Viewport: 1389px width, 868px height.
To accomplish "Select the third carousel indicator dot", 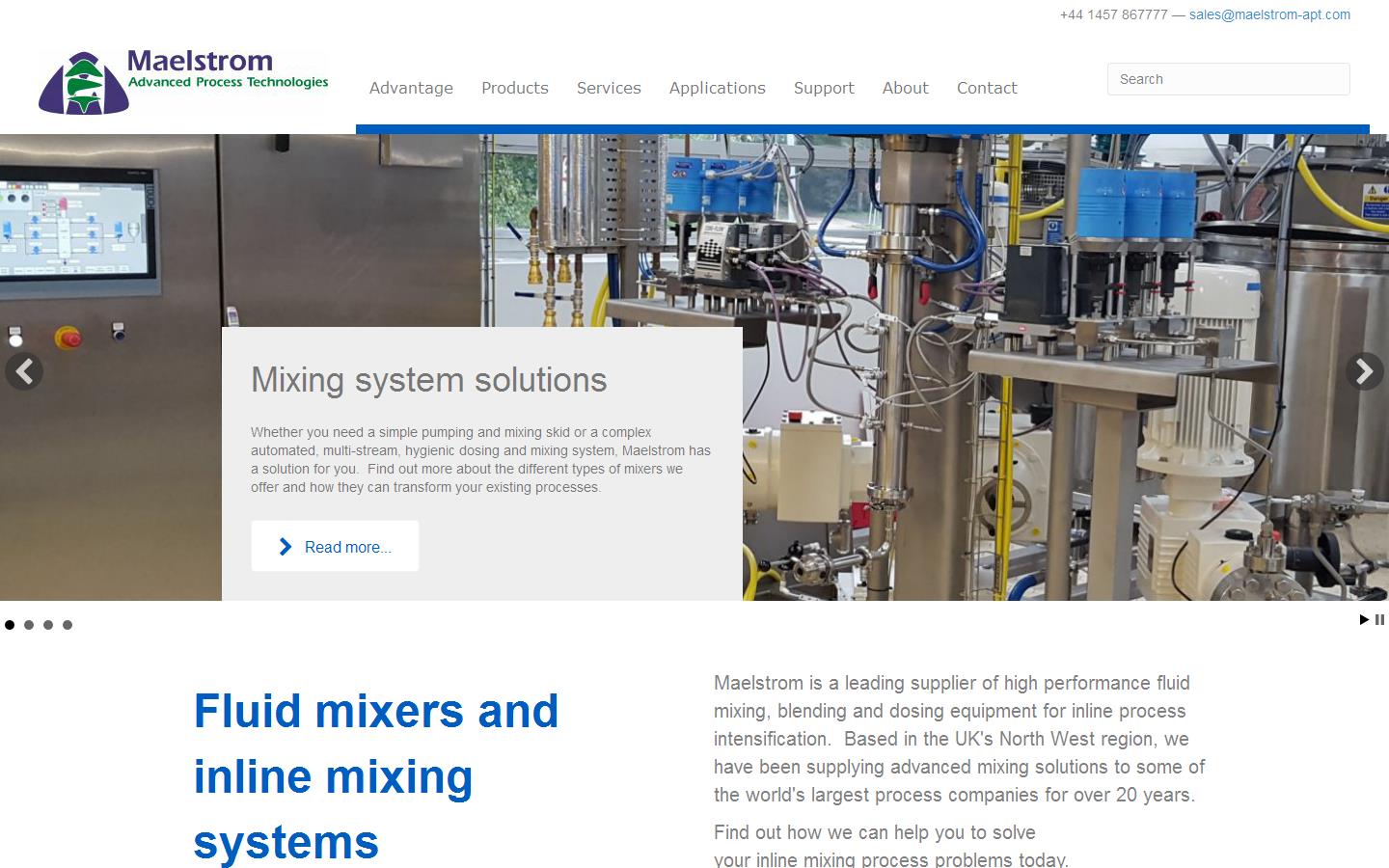I will coord(48,625).
